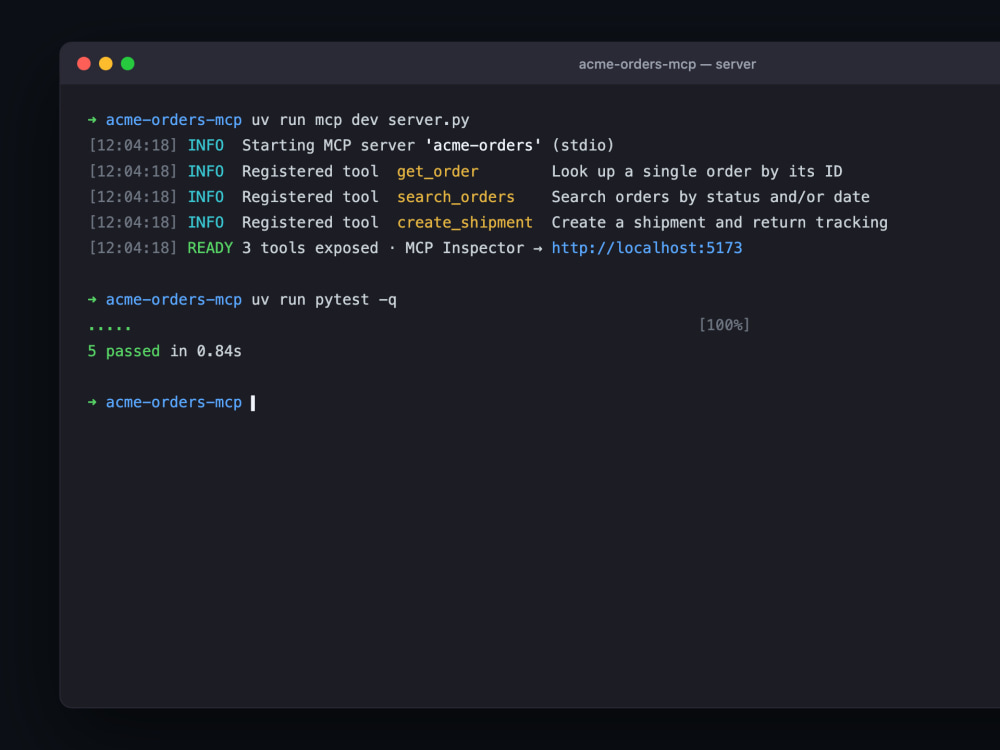Click 'Create a shipment and return tracking' text
This screenshot has width=1000, height=750.
[x=719, y=223]
